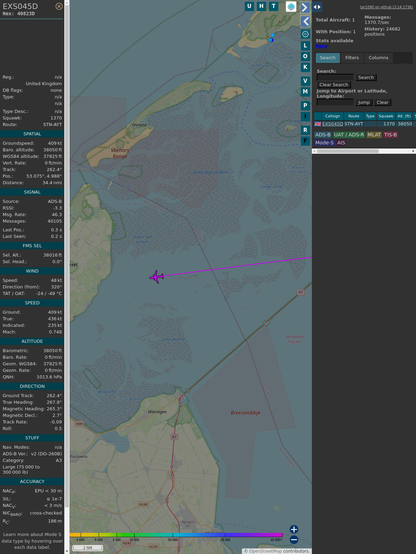
Task: Click the 2 NM map scale indicator
Action: [x=87, y=548]
